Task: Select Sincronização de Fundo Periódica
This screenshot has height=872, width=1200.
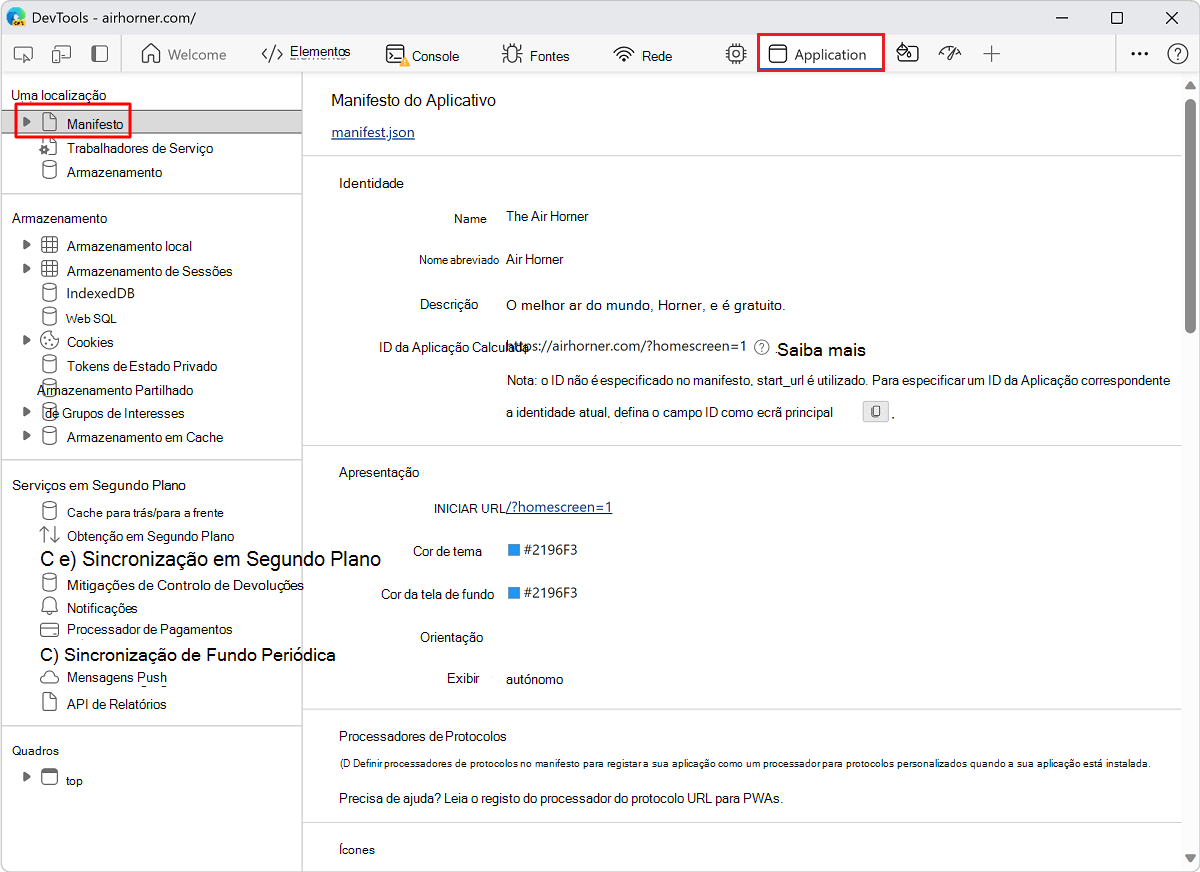Action: click(x=188, y=655)
